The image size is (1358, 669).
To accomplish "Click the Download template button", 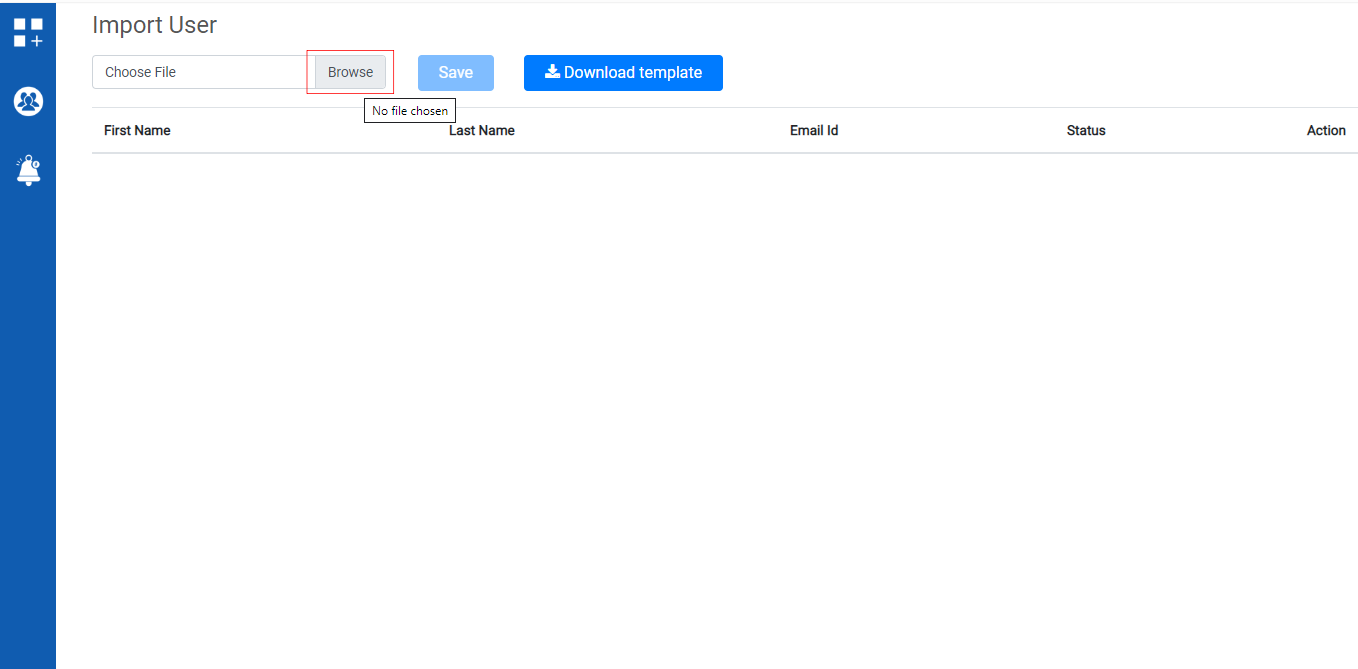I will coord(623,73).
